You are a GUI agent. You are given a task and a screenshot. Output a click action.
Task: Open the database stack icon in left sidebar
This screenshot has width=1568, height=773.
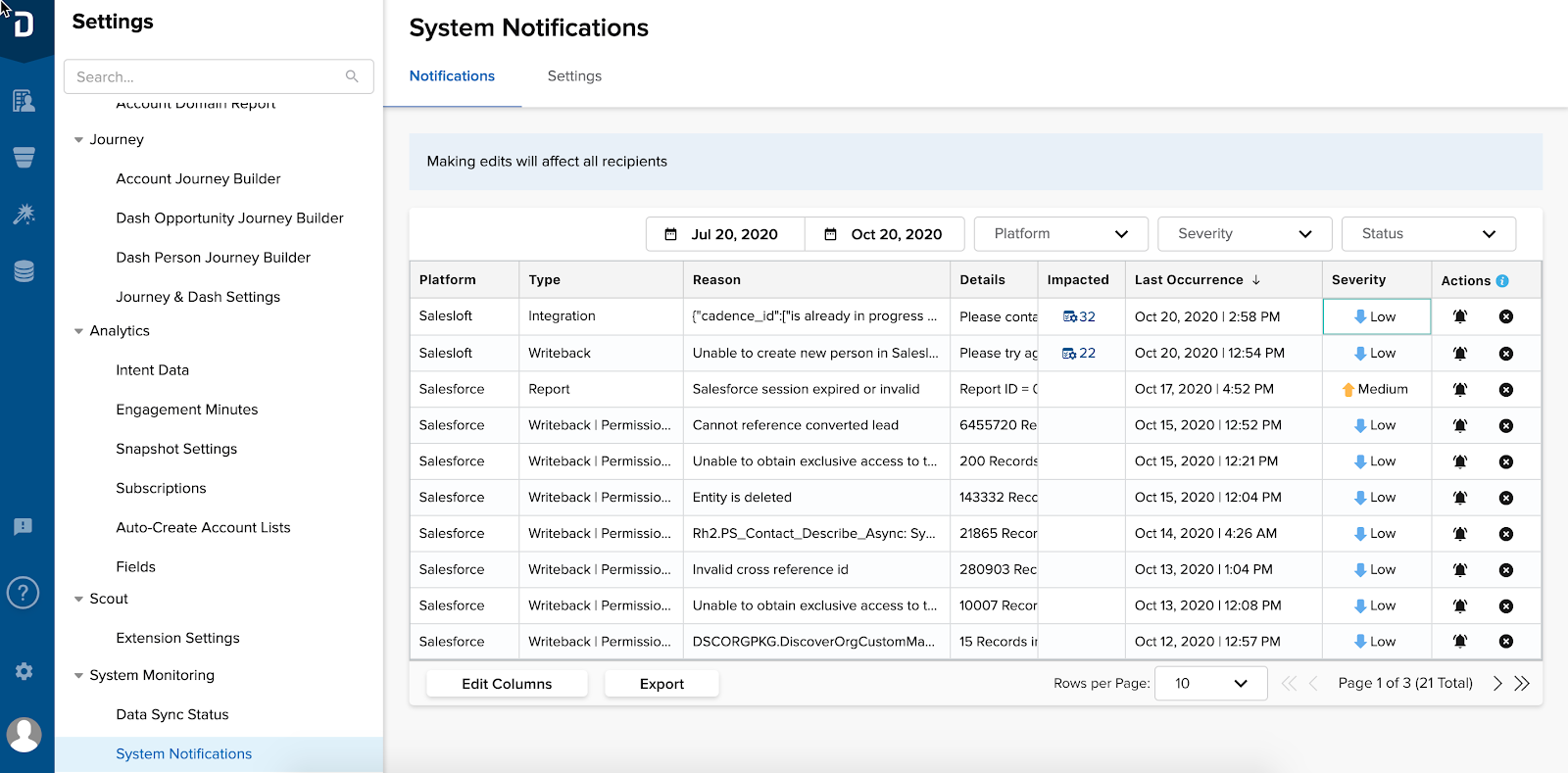24,271
